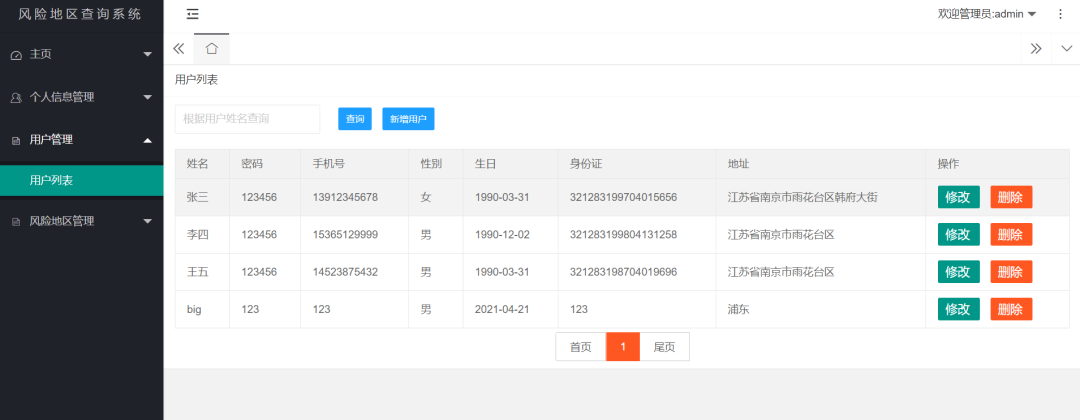Open the 个人信息管理 sidebar menu

click(x=81, y=97)
